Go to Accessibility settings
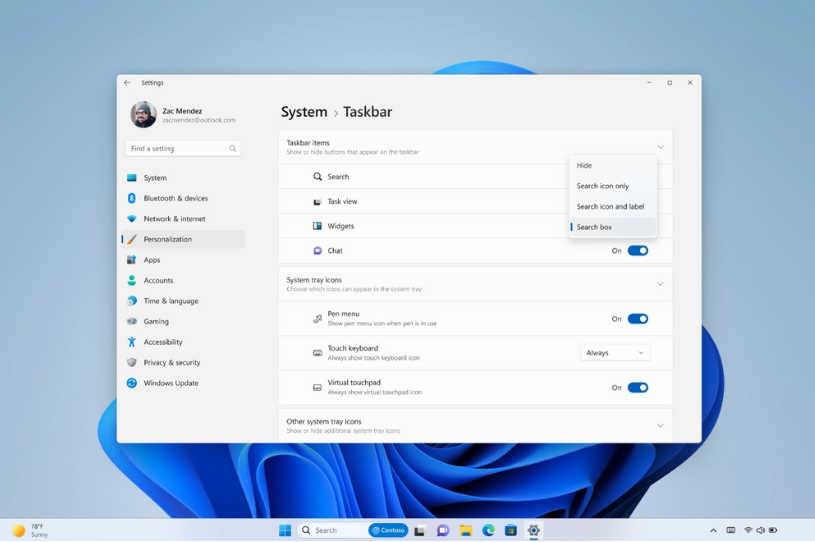Image resolution: width=815 pixels, height=542 pixels. click(163, 342)
